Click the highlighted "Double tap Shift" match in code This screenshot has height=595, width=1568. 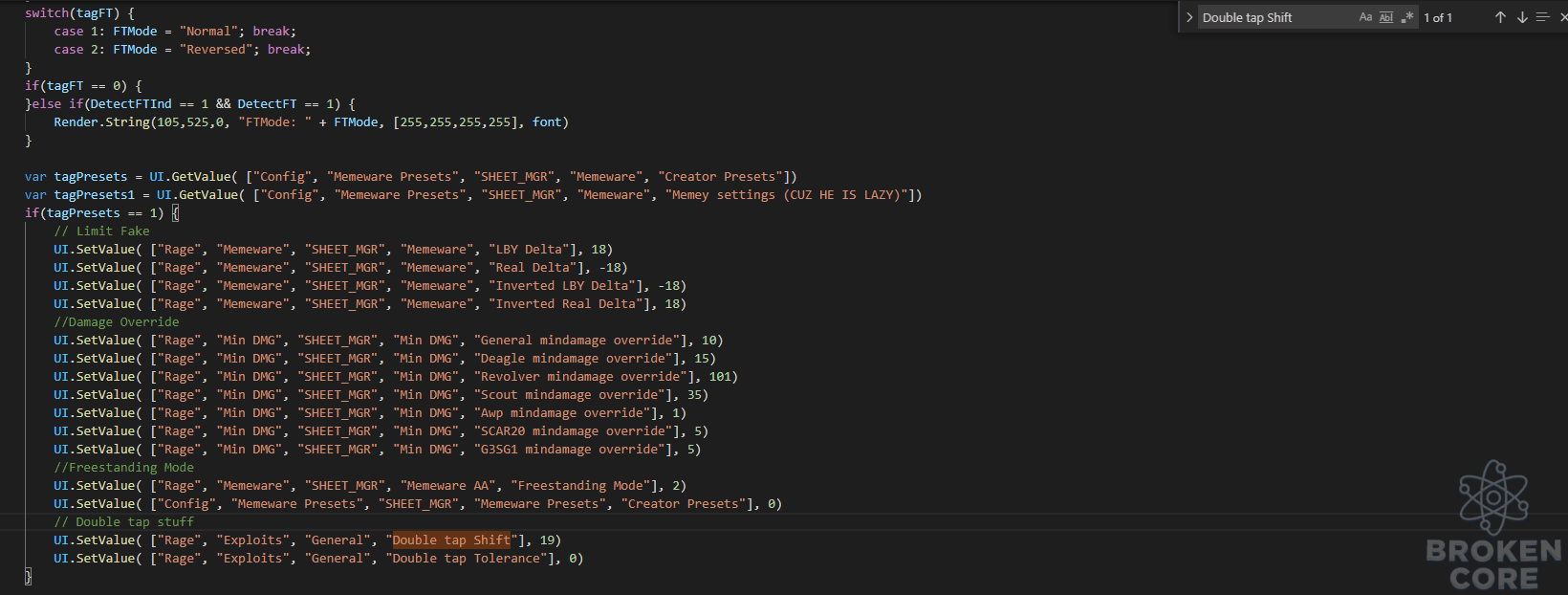(x=451, y=540)
